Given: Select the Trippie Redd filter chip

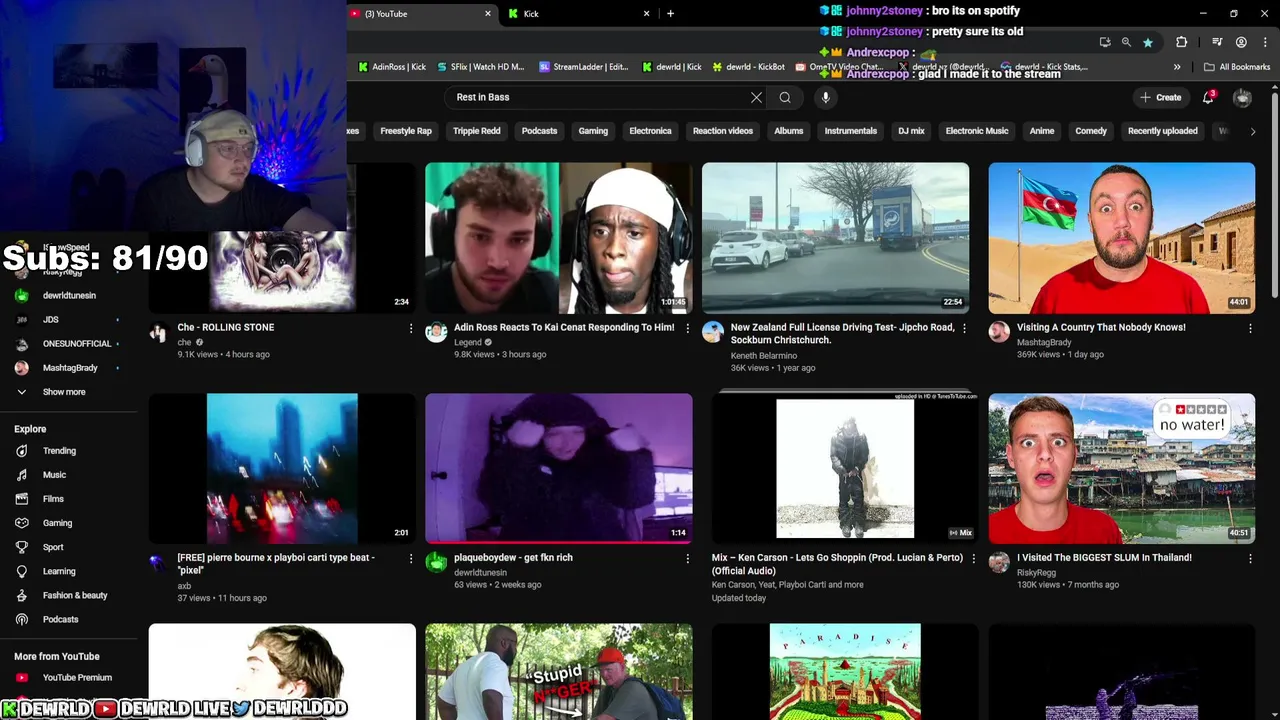Looking at the screenshot, I should click(x=476, y=131).
